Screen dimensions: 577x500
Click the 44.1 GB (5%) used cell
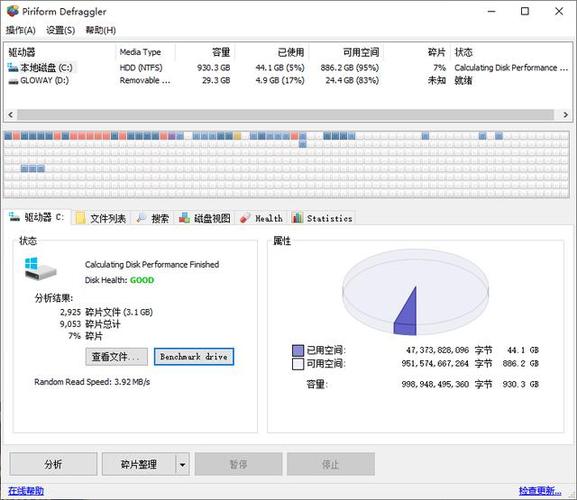pyautogui.click(x=280, y=68)
